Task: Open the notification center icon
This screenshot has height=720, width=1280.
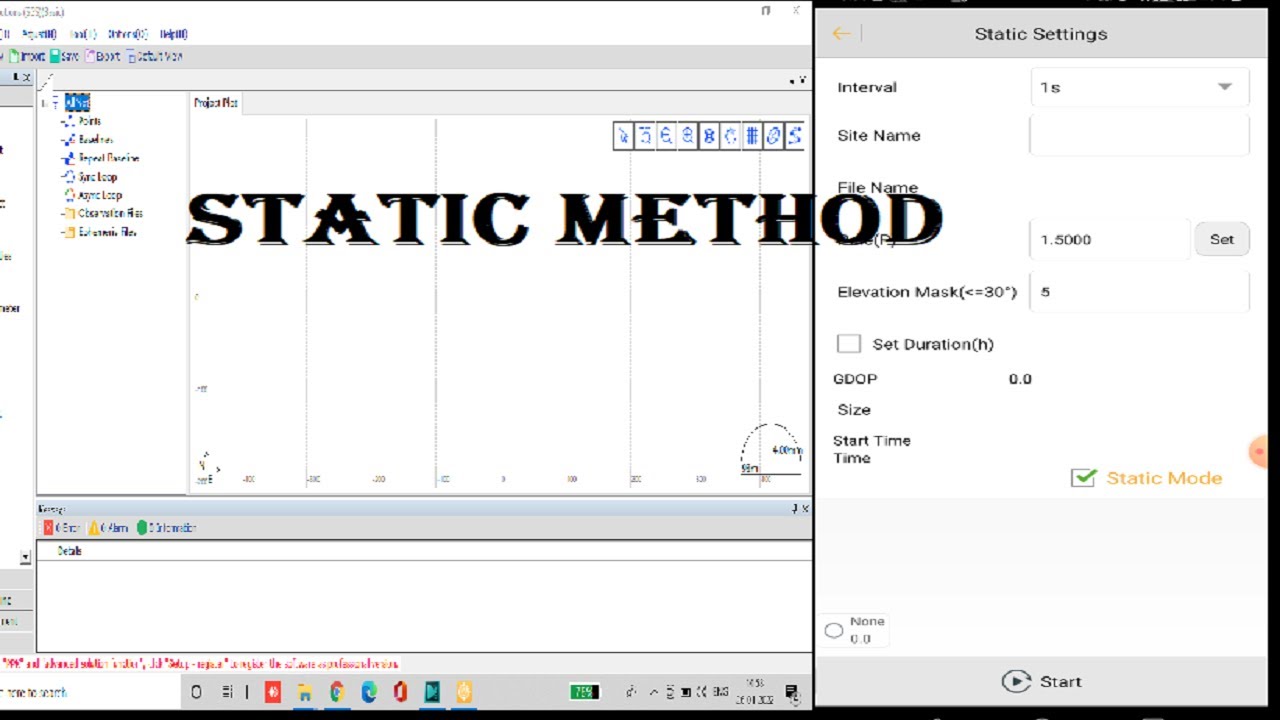Action: pos(791,692)
